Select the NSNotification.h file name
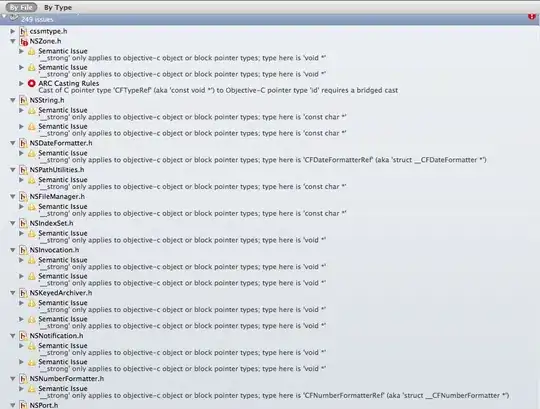Screen dimensions: 540x409 [x=56, y=336]
